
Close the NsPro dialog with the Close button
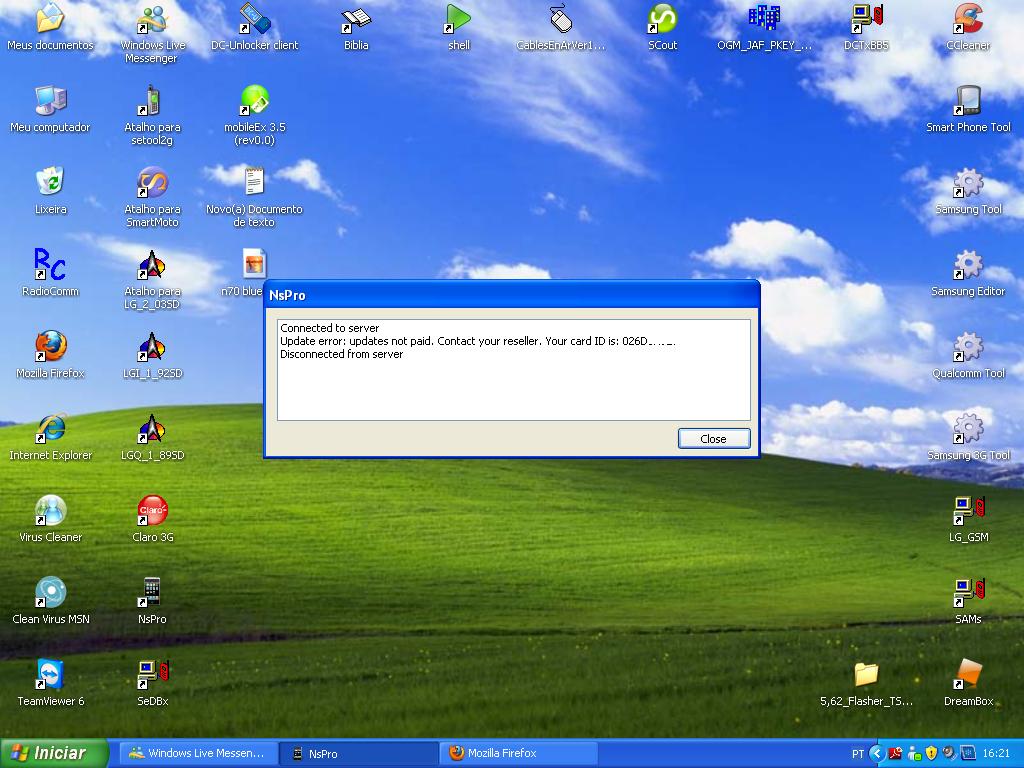pos(714,439)
